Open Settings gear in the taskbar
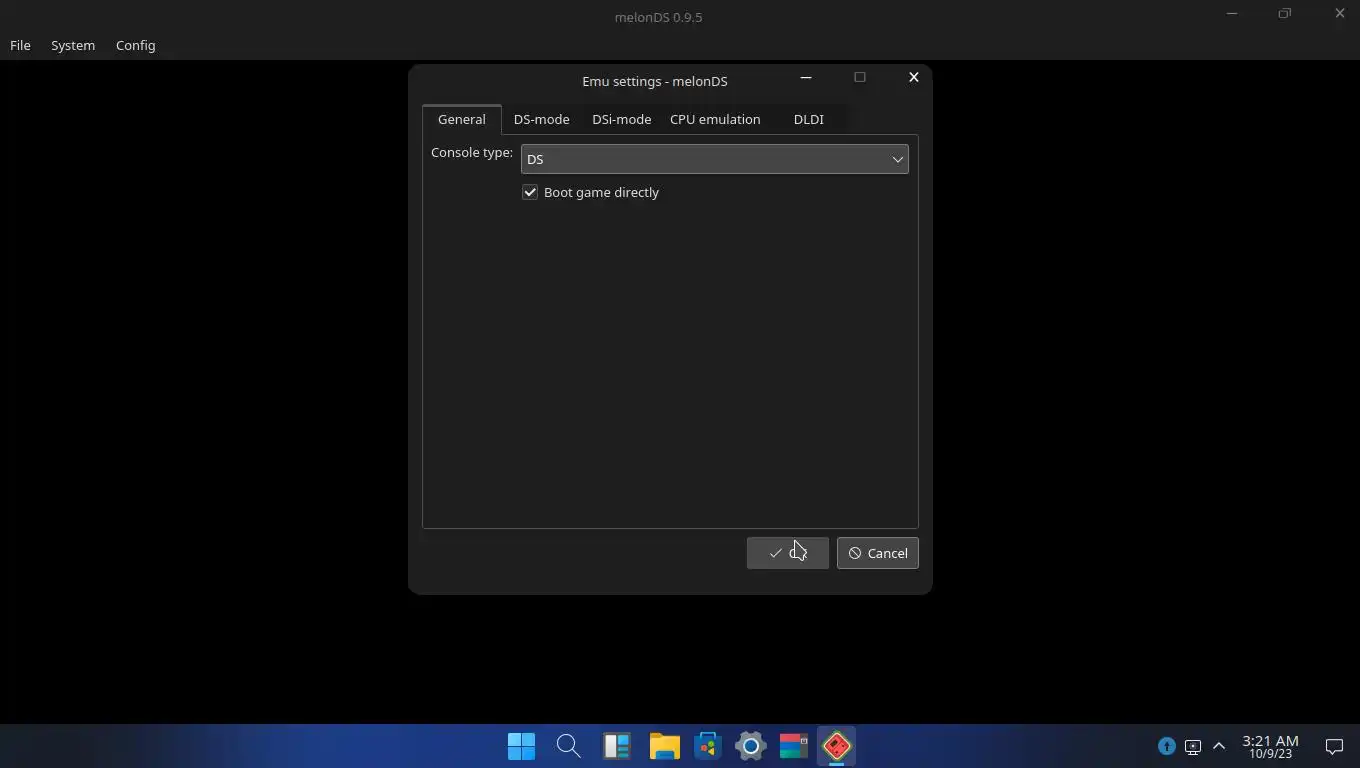 coord(751,746)
